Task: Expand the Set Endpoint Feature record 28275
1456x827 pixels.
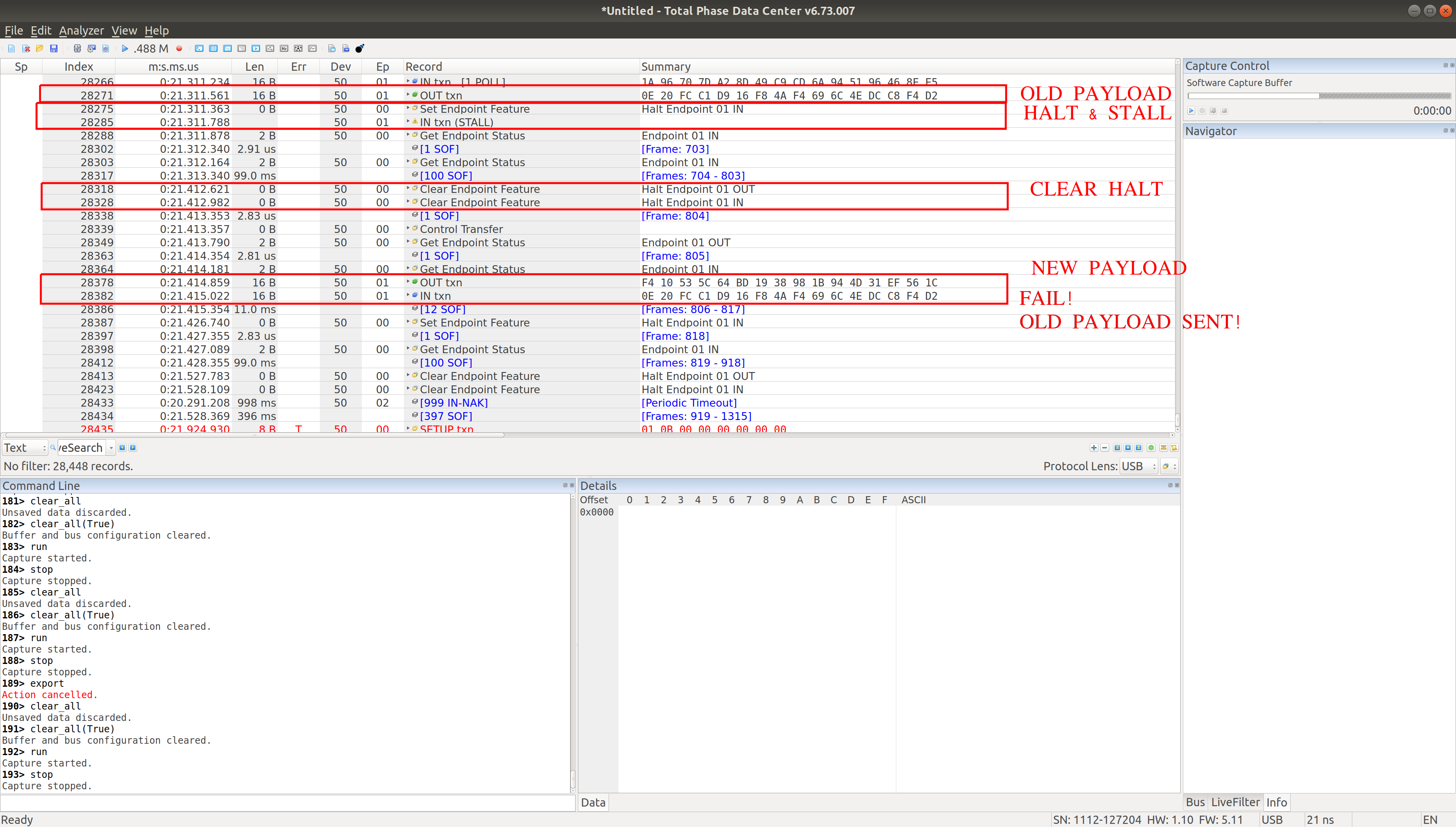Action: tap(408, 108)
